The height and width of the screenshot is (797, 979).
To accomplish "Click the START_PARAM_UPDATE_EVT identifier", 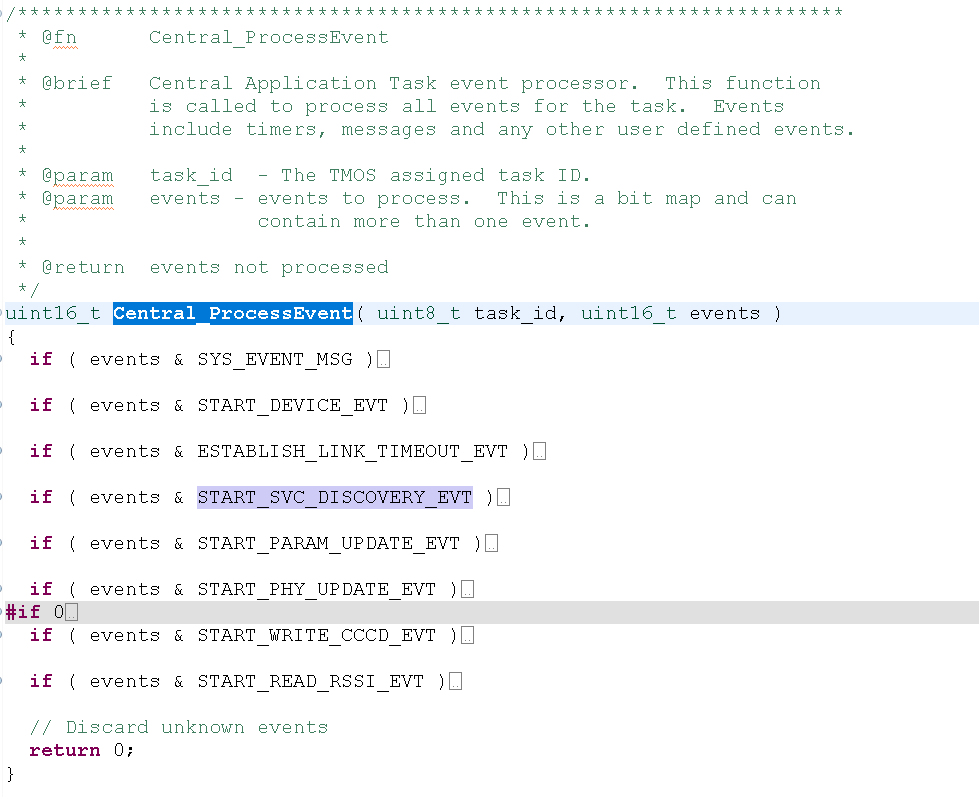I will click(329, 544).
